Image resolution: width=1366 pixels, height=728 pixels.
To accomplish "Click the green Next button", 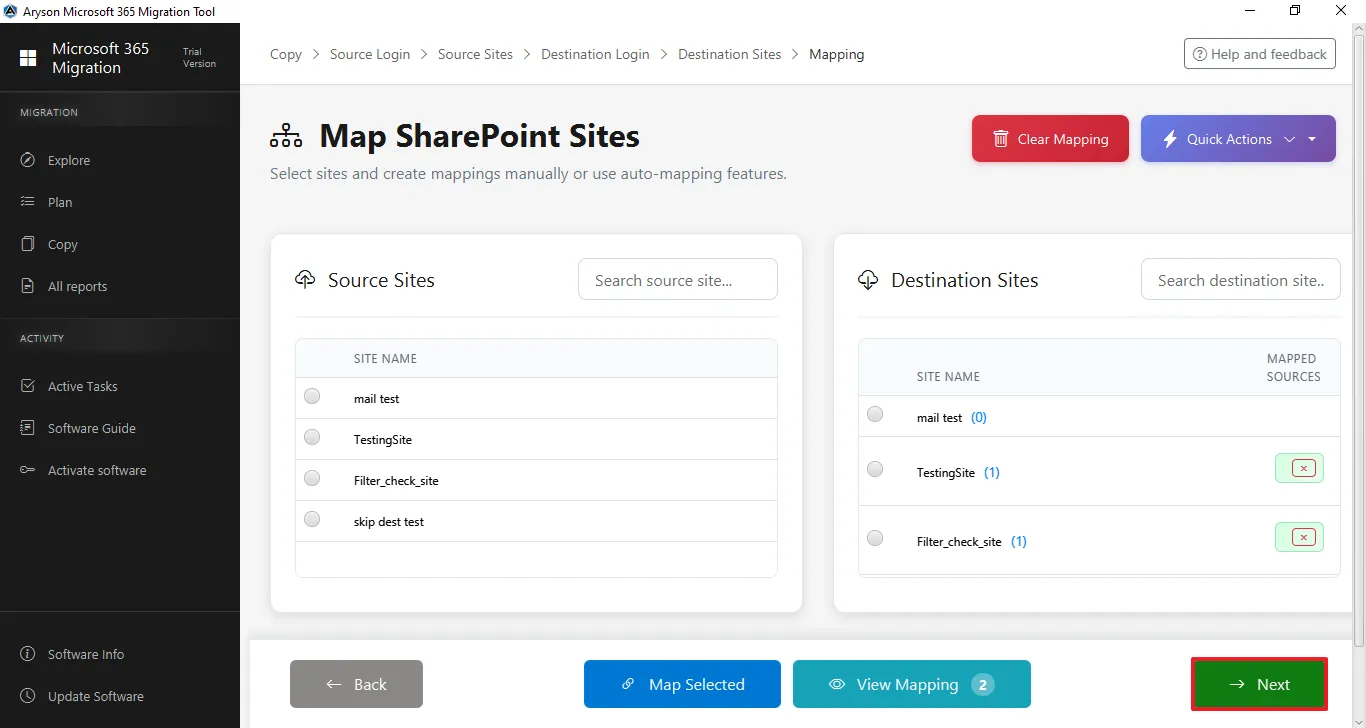I will [1259, 684].
